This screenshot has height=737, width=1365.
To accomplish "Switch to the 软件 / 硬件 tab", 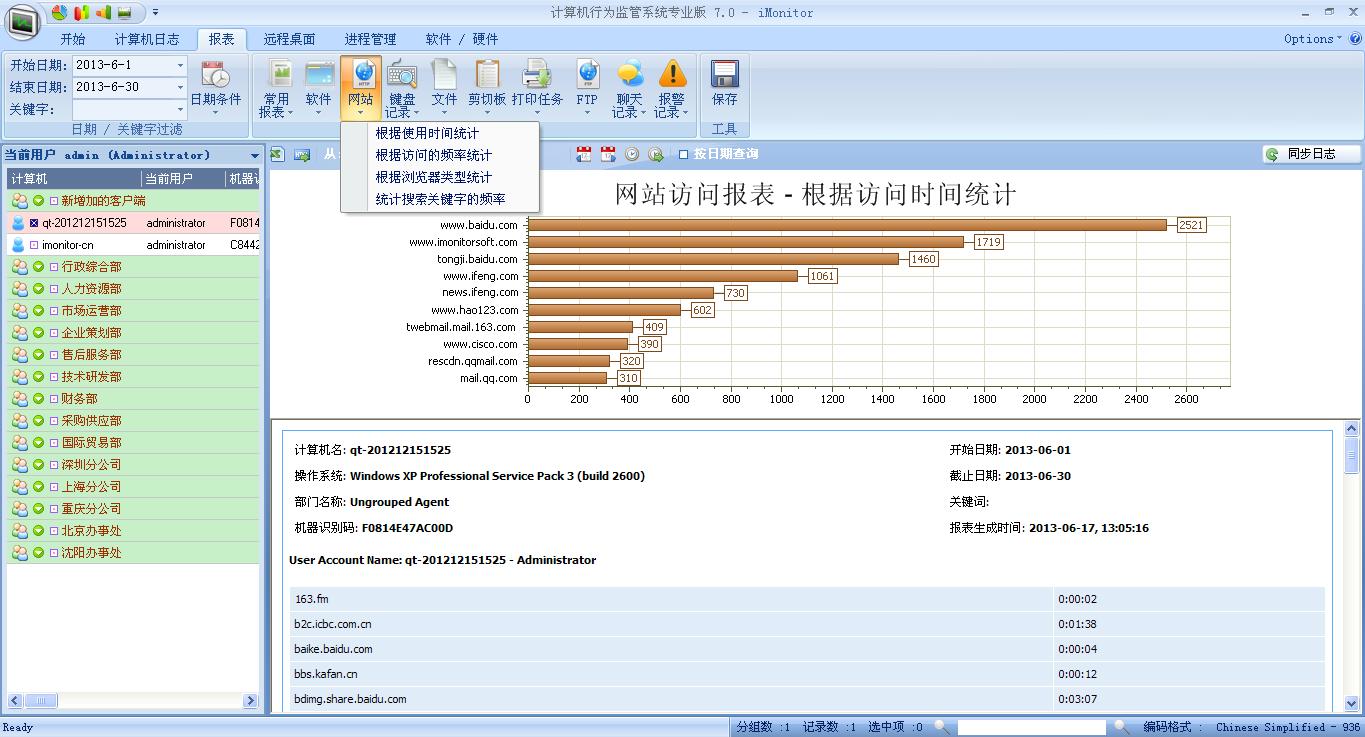I will point(462,39).
